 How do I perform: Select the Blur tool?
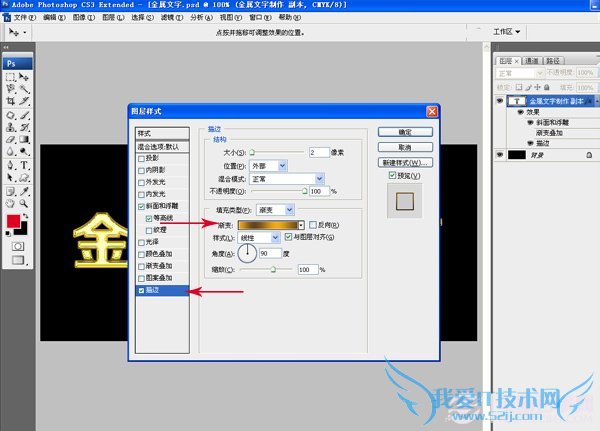[10, 152]
